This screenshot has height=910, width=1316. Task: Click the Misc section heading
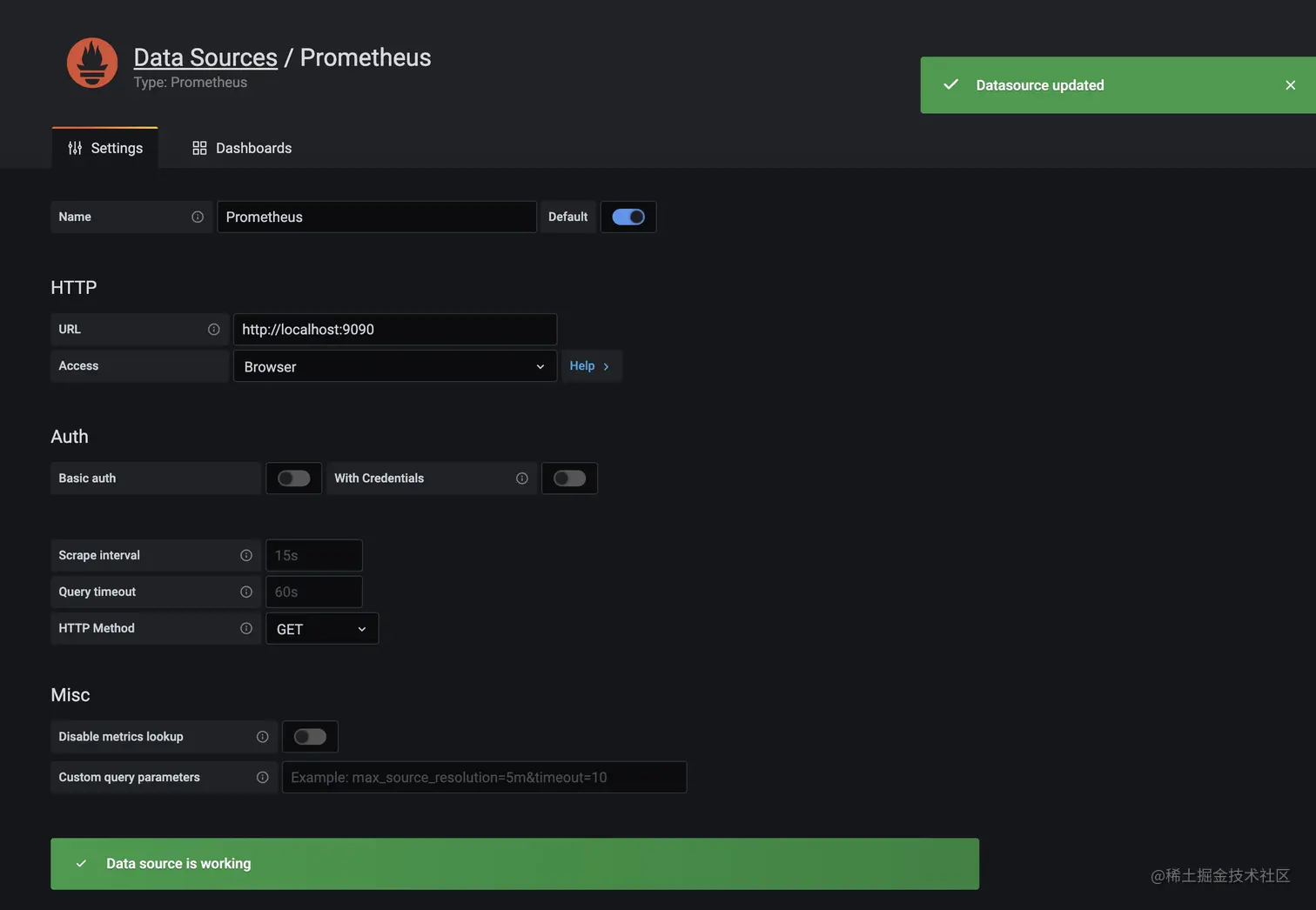point(70,695)
